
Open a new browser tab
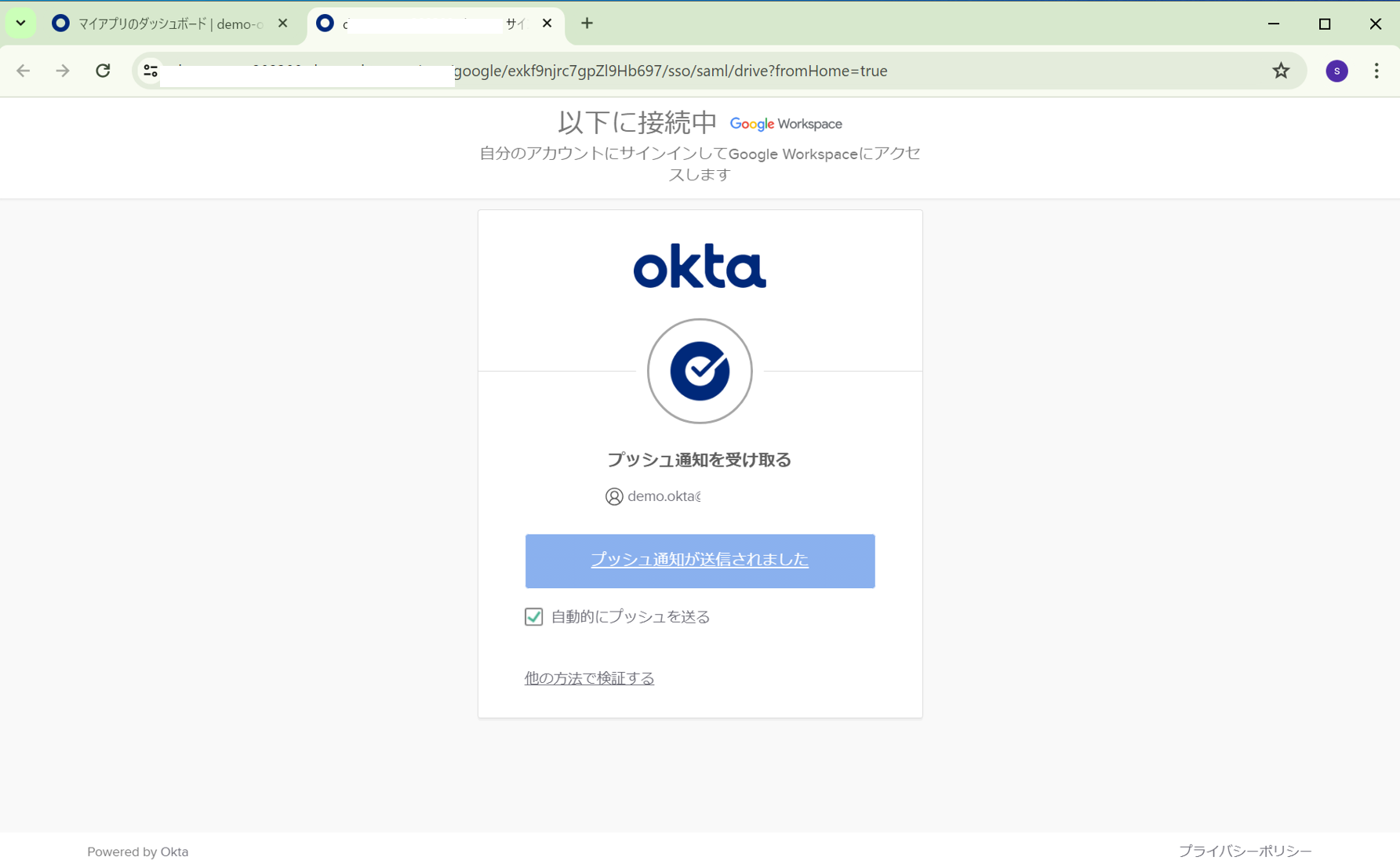click(587, 24)
